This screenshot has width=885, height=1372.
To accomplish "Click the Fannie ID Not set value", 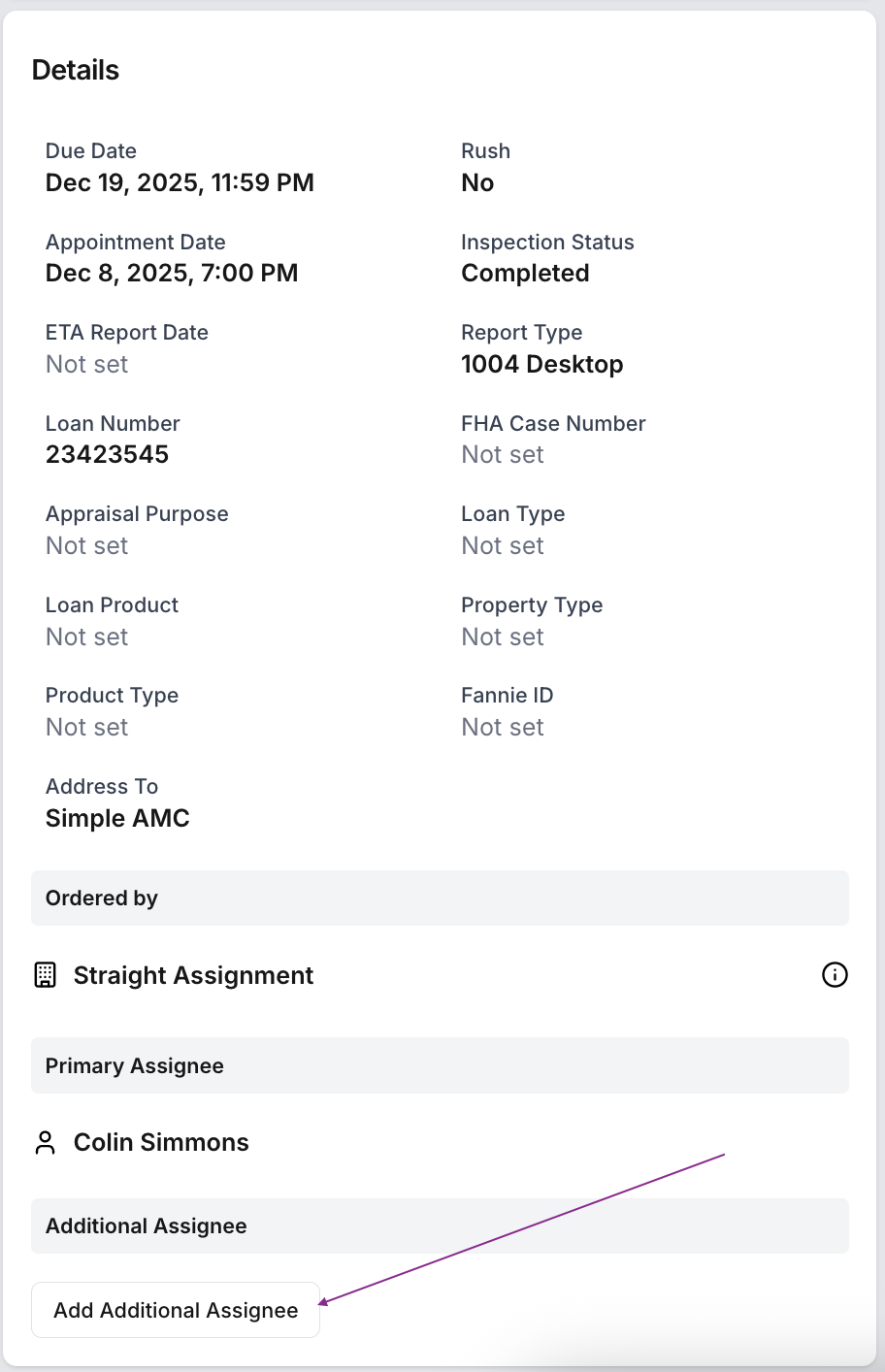I will tap(503, 727).
